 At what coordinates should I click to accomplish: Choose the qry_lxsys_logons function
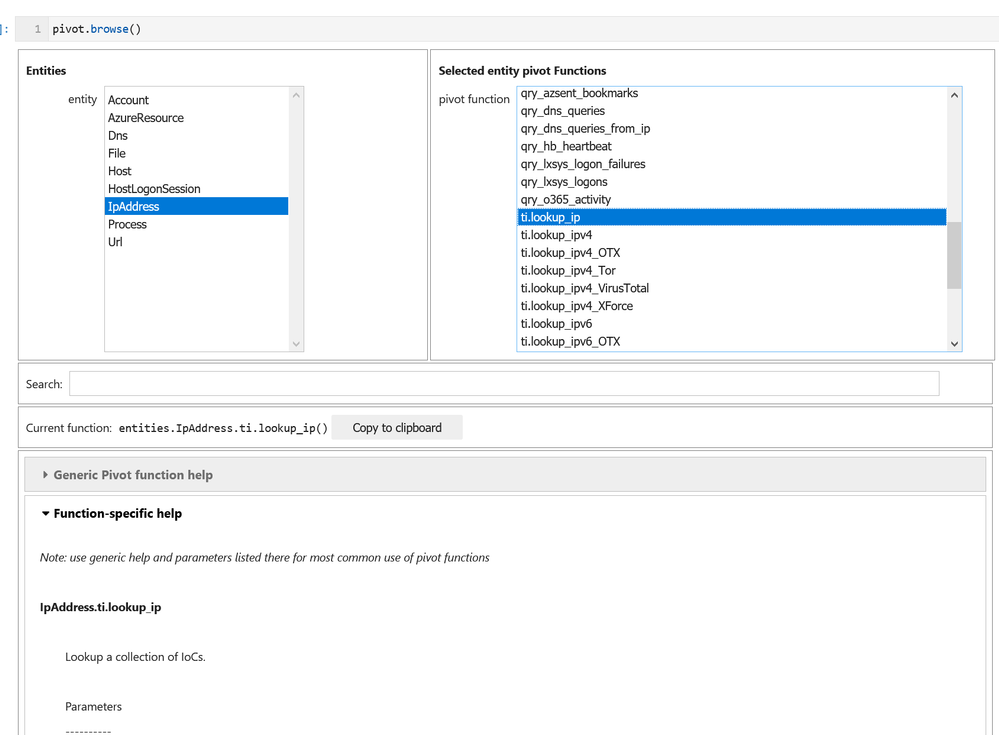731,182
